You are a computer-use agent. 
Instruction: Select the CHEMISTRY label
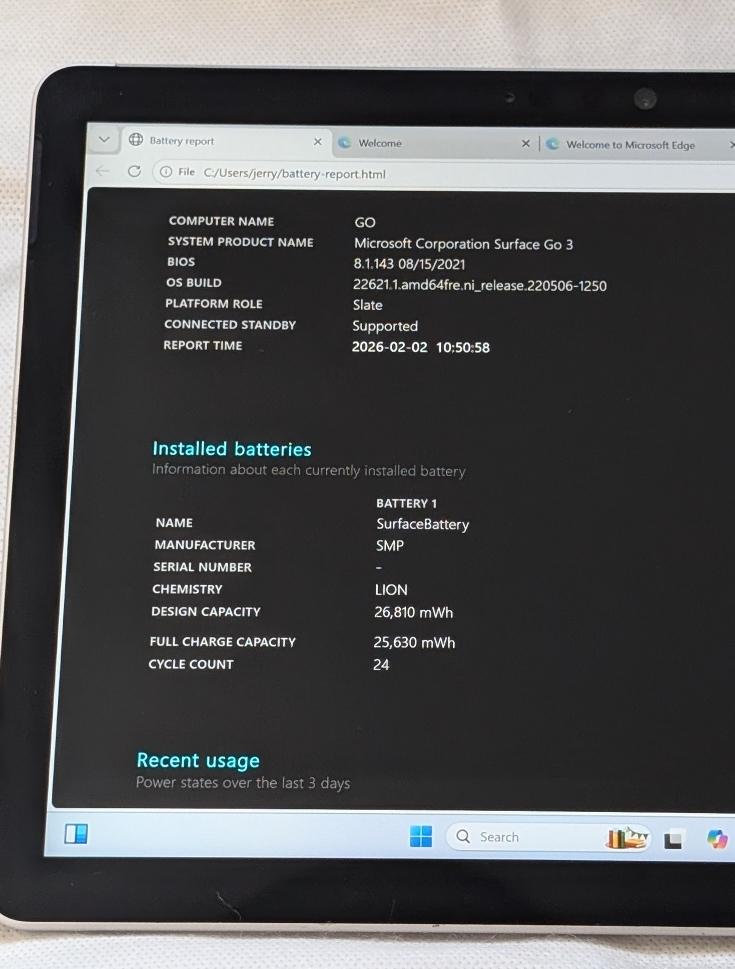[x=187, y=589]
